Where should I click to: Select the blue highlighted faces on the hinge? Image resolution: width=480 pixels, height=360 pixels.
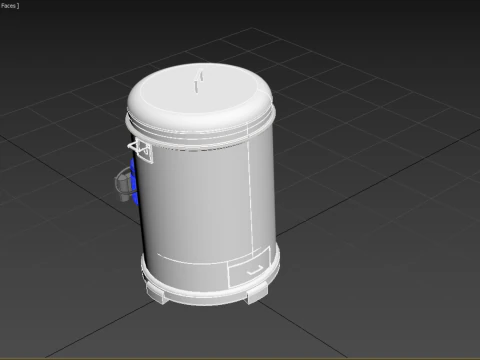(x=133, y=181)
